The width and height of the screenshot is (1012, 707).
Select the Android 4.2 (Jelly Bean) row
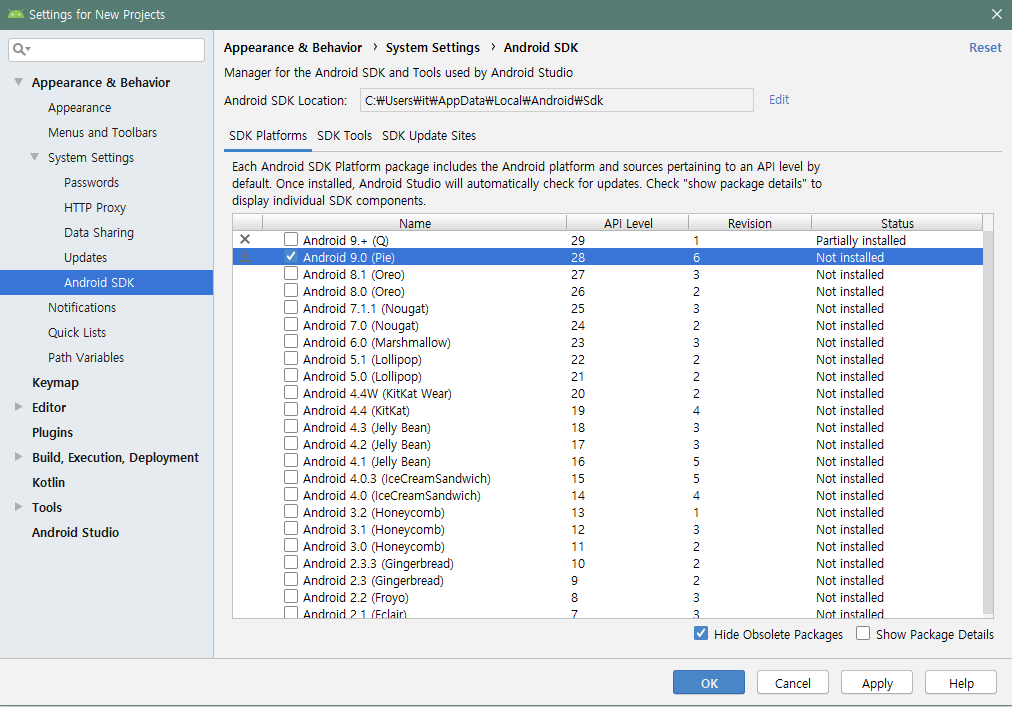[x=607, y=444]
